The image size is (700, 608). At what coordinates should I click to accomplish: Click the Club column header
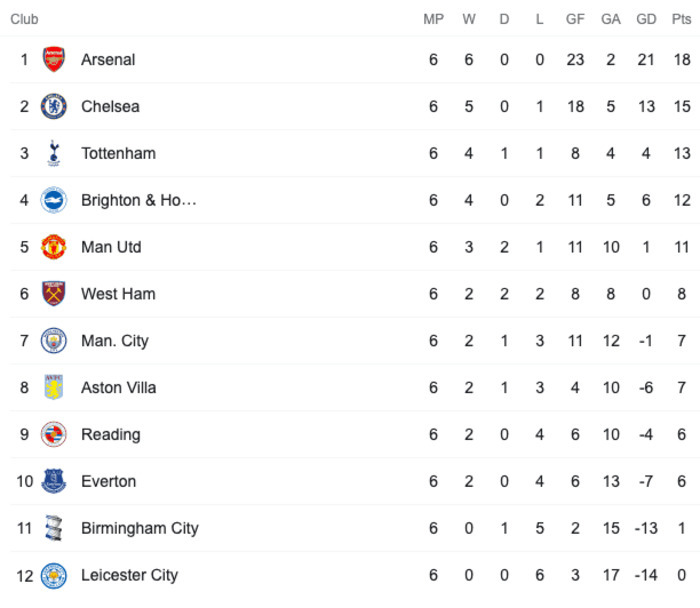[x=25, y=19]
